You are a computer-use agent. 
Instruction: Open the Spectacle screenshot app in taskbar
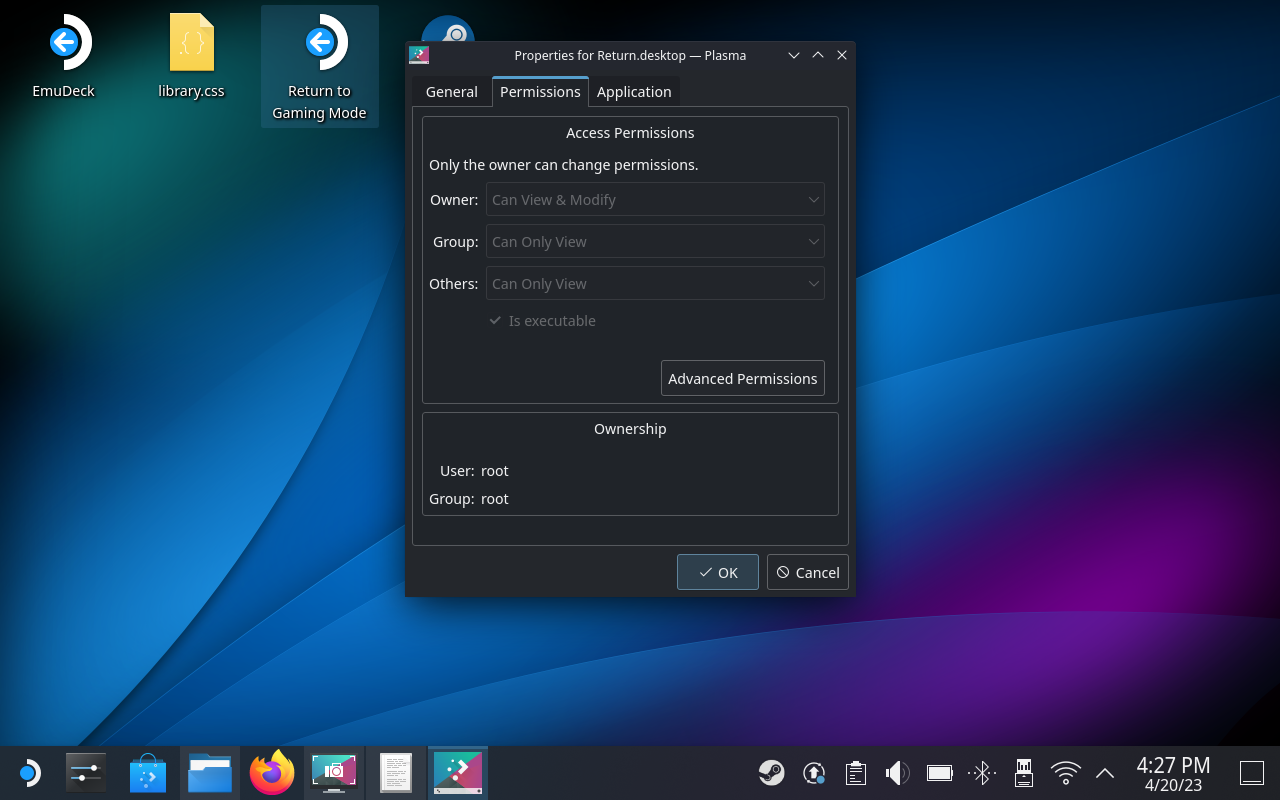[x=334, y=772]
